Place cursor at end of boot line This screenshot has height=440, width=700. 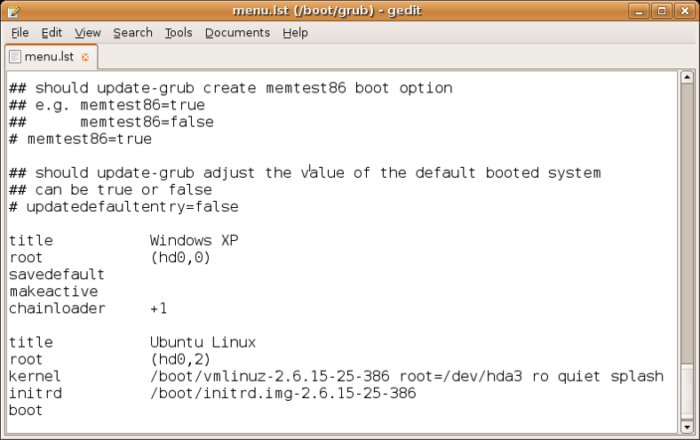(43, 410)
